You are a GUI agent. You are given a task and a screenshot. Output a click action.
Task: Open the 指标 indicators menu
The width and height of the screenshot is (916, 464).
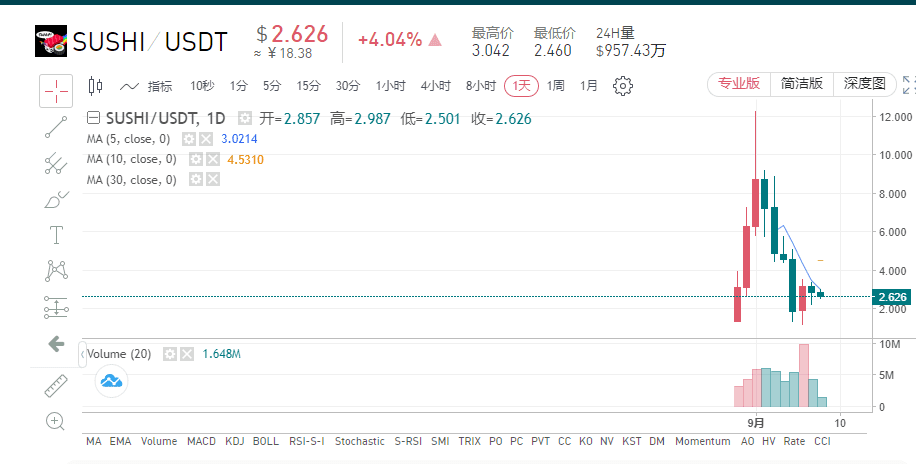[x=146, y=86]
